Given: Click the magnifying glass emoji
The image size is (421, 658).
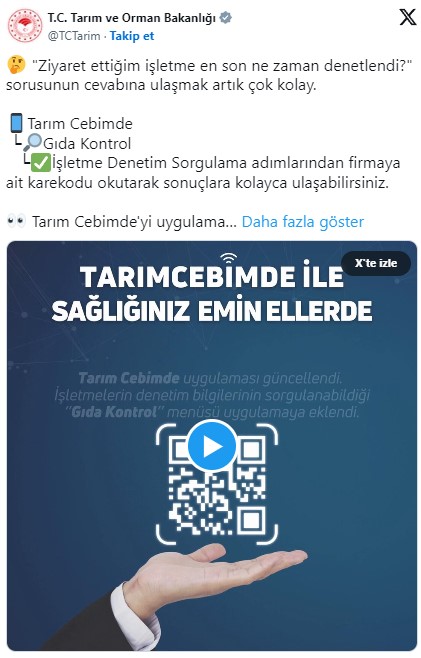Looking at the screenshot, I should (x=32, y=143).
